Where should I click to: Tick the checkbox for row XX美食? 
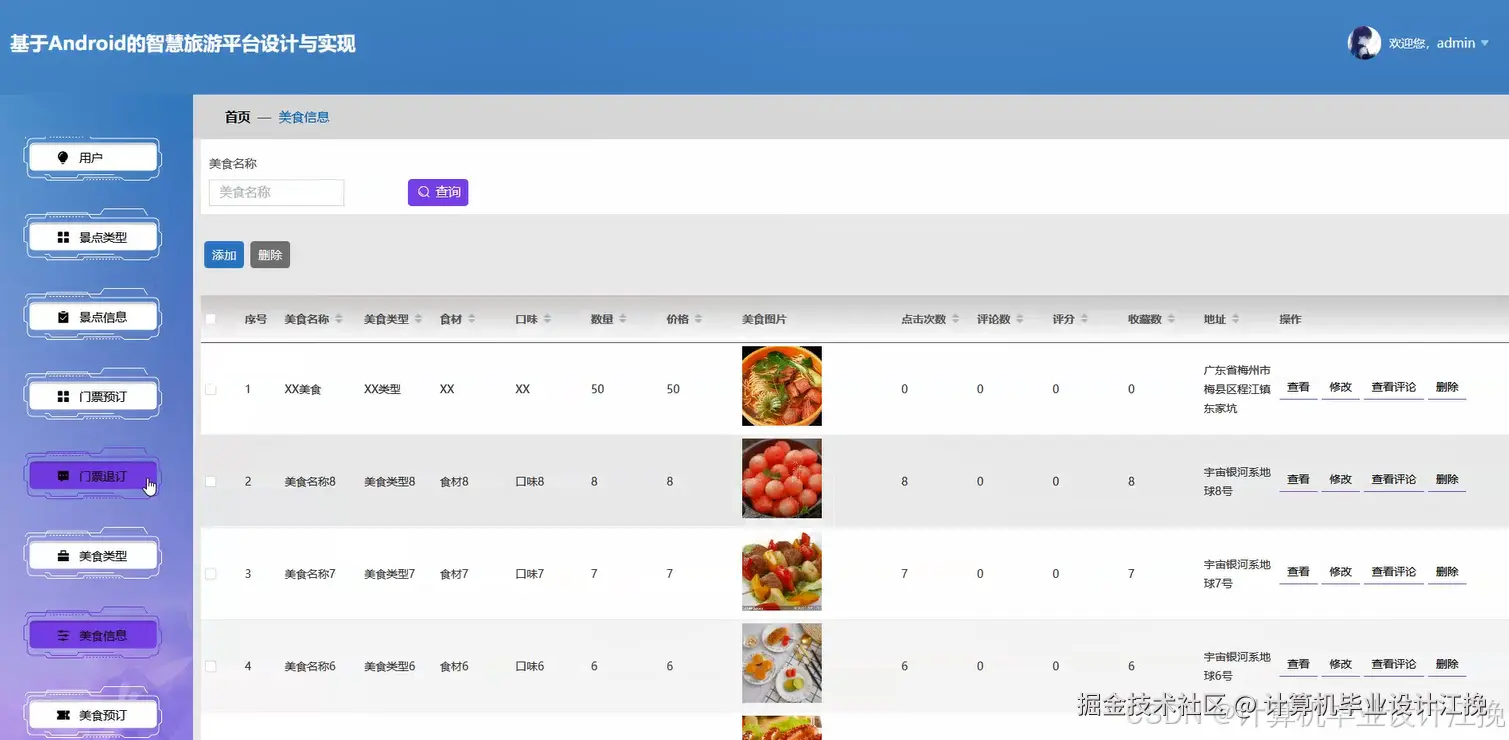[x=210, y=389]
